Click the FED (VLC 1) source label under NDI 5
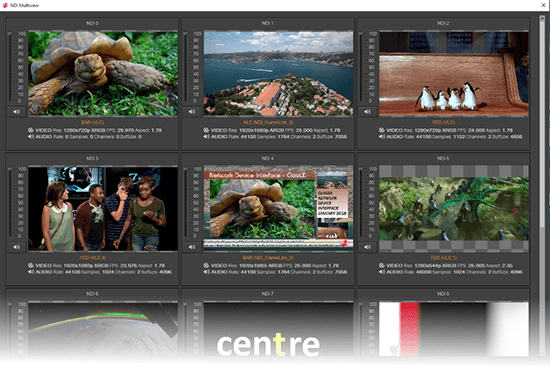The image size is (550, 373). click(444, 258)
